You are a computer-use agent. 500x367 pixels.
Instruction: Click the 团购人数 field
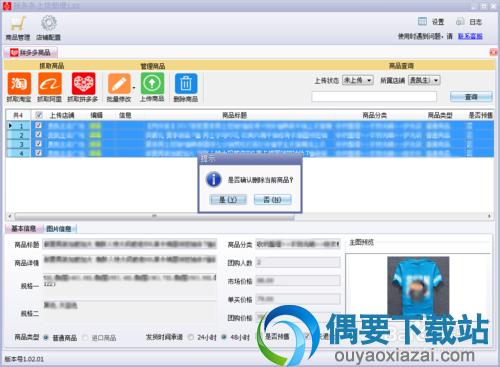[298, 262]
